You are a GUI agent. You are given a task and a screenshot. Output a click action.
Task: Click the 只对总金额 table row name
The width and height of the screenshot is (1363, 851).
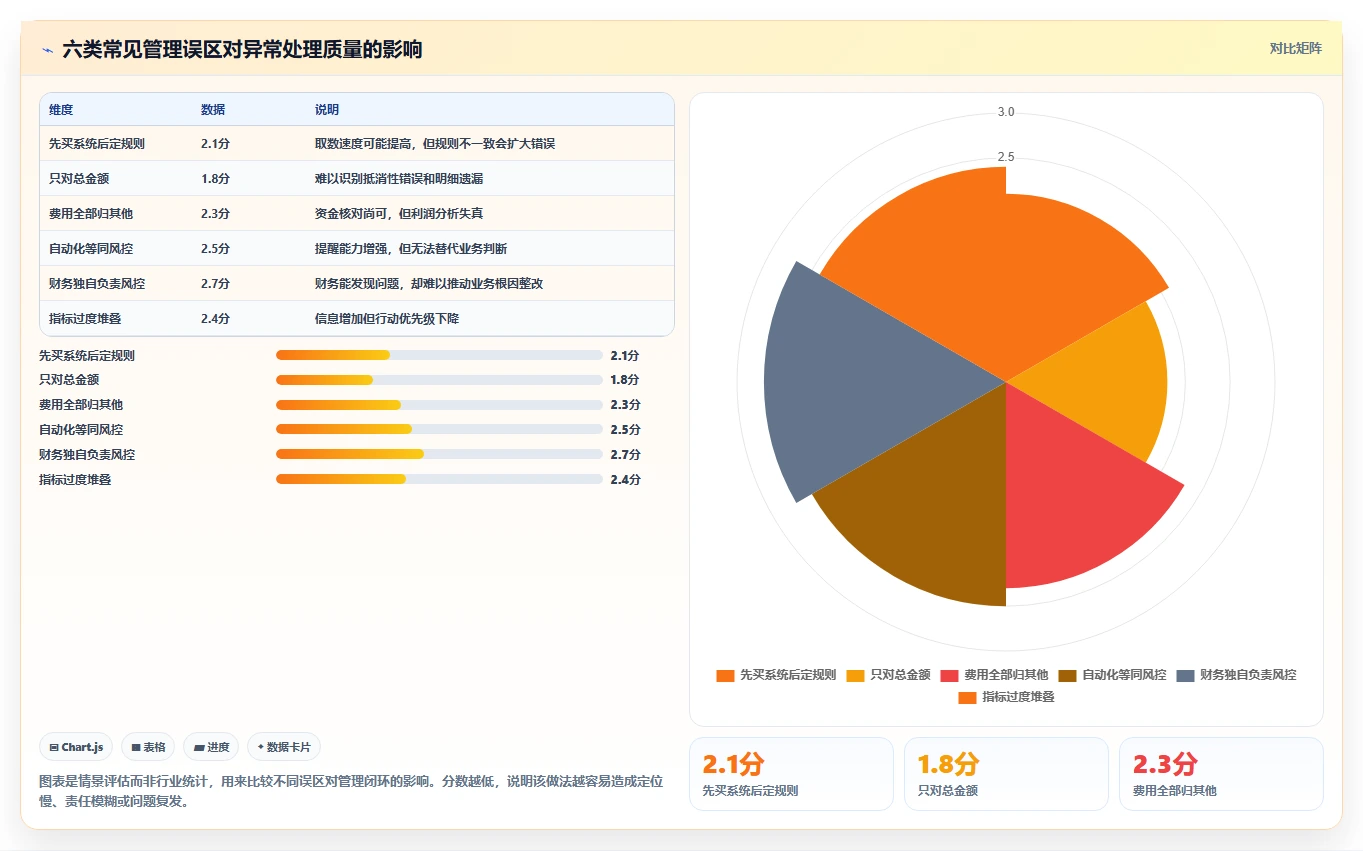point(79,179)
